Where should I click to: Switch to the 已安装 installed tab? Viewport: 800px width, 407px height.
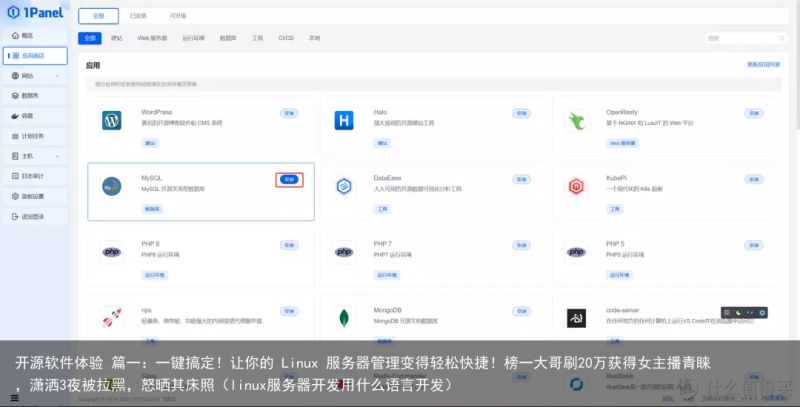click(x=138, y=16)
